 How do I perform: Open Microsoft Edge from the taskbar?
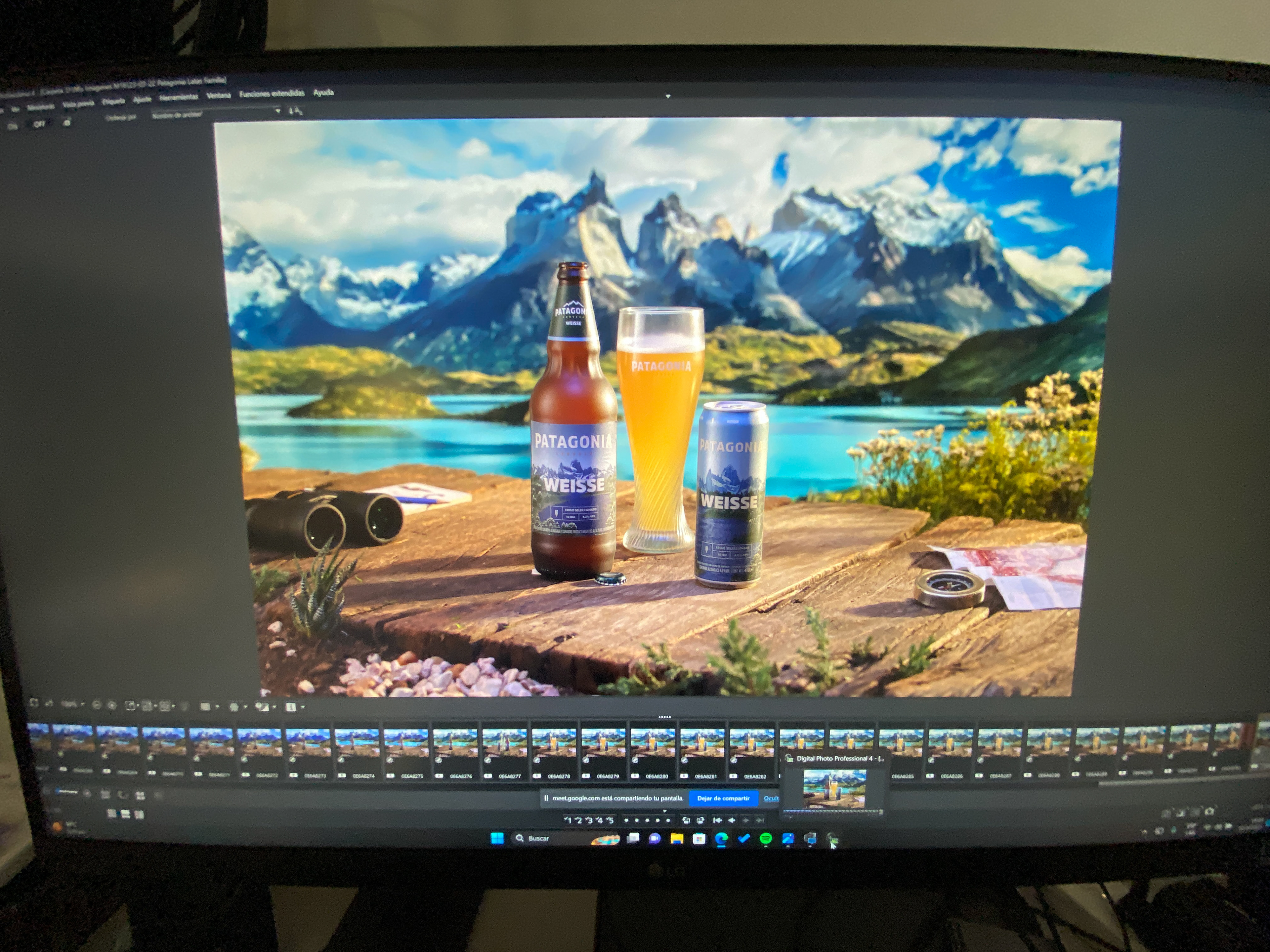721,838
